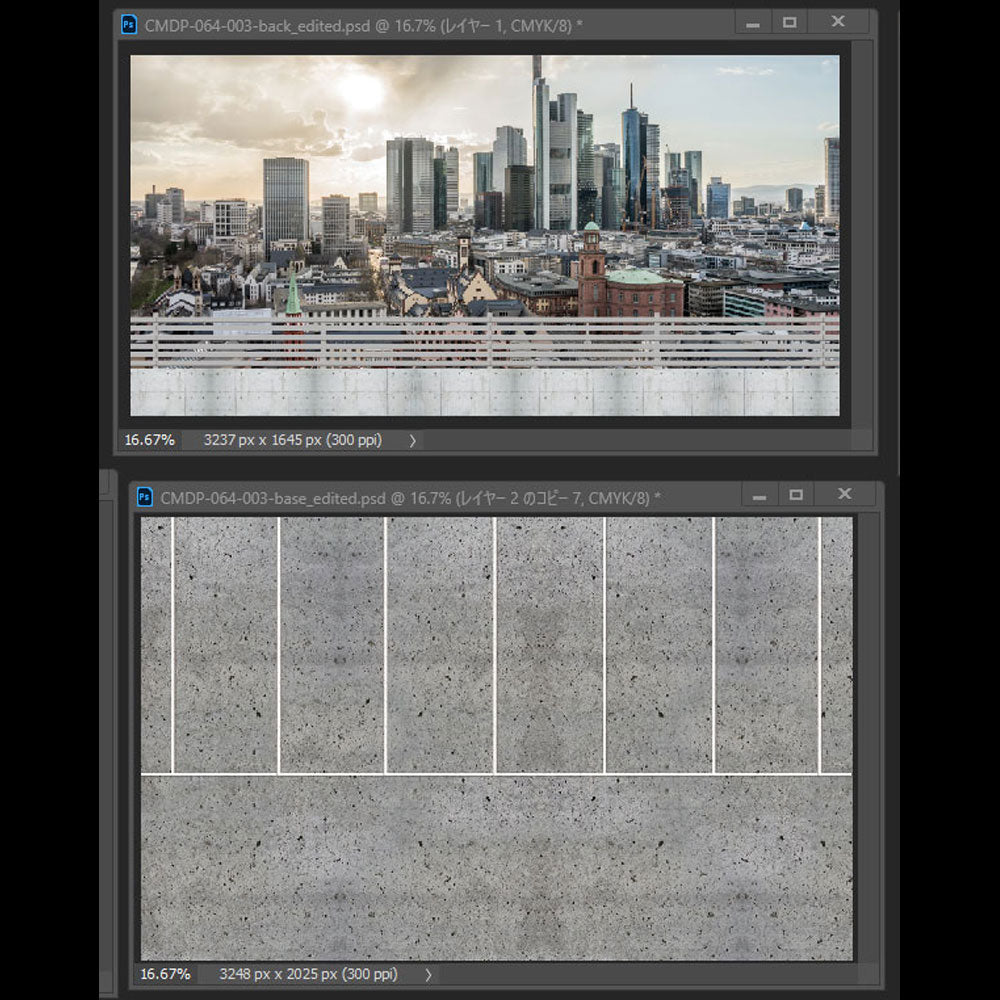Close the CMDP-064-003-back_edited.psd document
This screenshot has width=1000, height=1000.
pos(838,22)
